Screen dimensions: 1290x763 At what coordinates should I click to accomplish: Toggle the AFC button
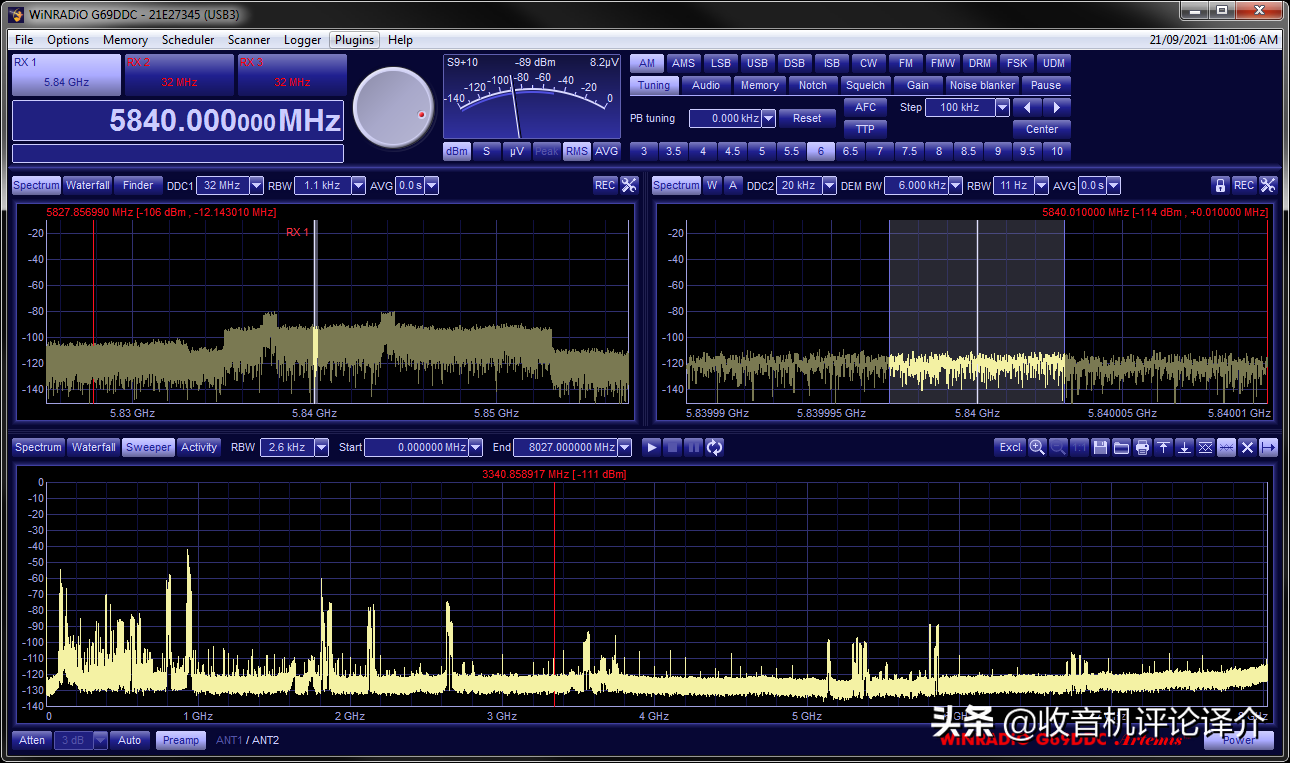pos(866,107)
